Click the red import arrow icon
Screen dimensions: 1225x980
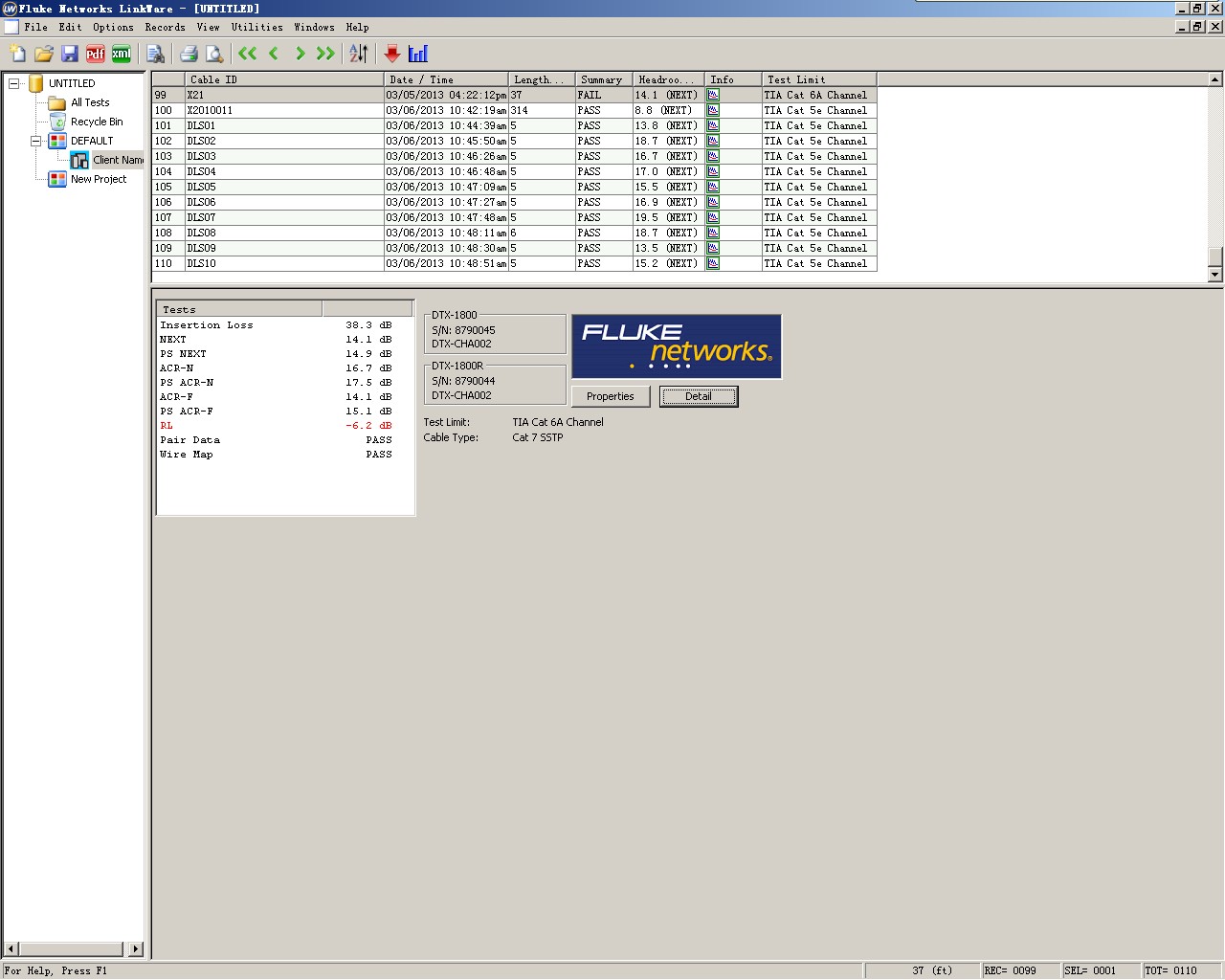pyautogui.click(x=392, y=54)
